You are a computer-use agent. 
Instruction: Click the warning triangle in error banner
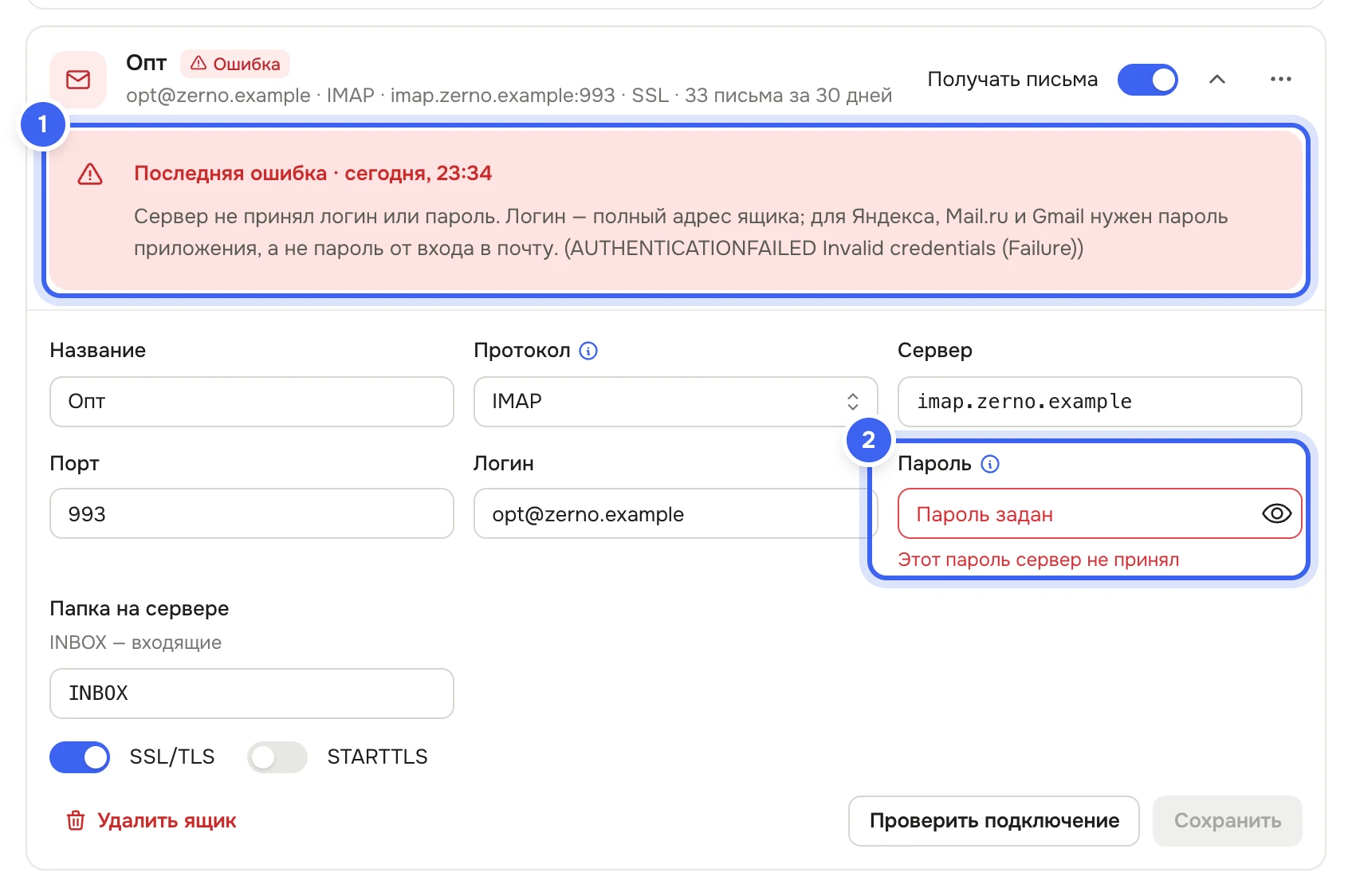click(90, 174)
